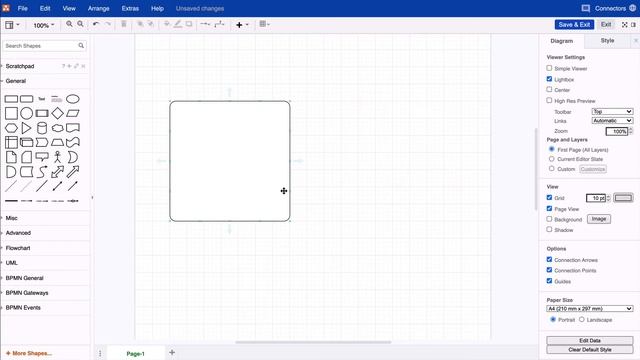The image size is (640, 360).
Task: Pick the bidirectional arrow shape
Action: pyautogui.click(x=58, y=172)
